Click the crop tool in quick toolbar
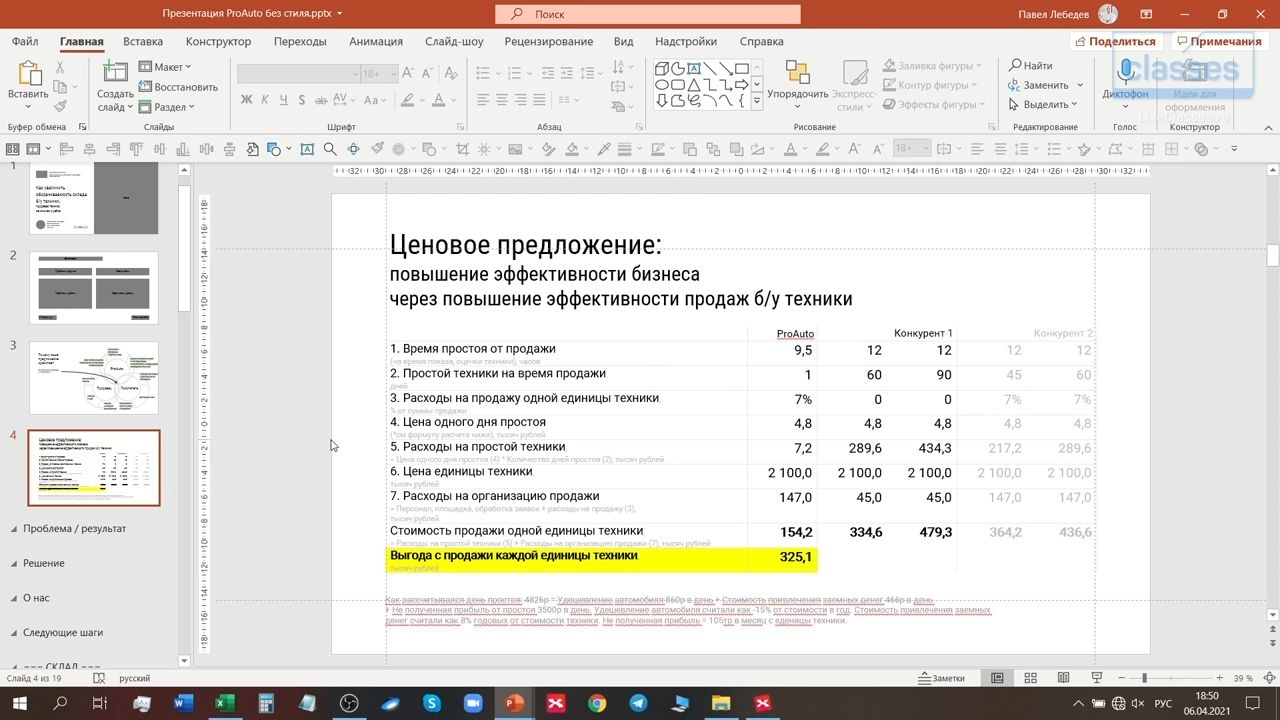Screen dimensions: 1280x720 (462, 149)
